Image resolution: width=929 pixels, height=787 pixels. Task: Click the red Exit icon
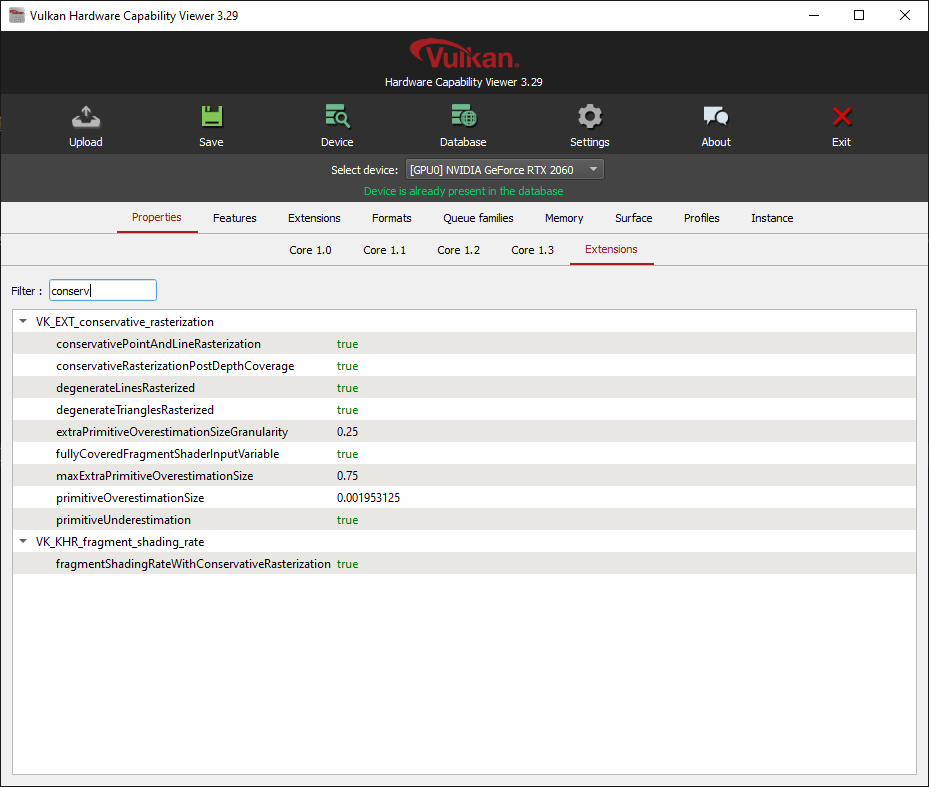841,116
